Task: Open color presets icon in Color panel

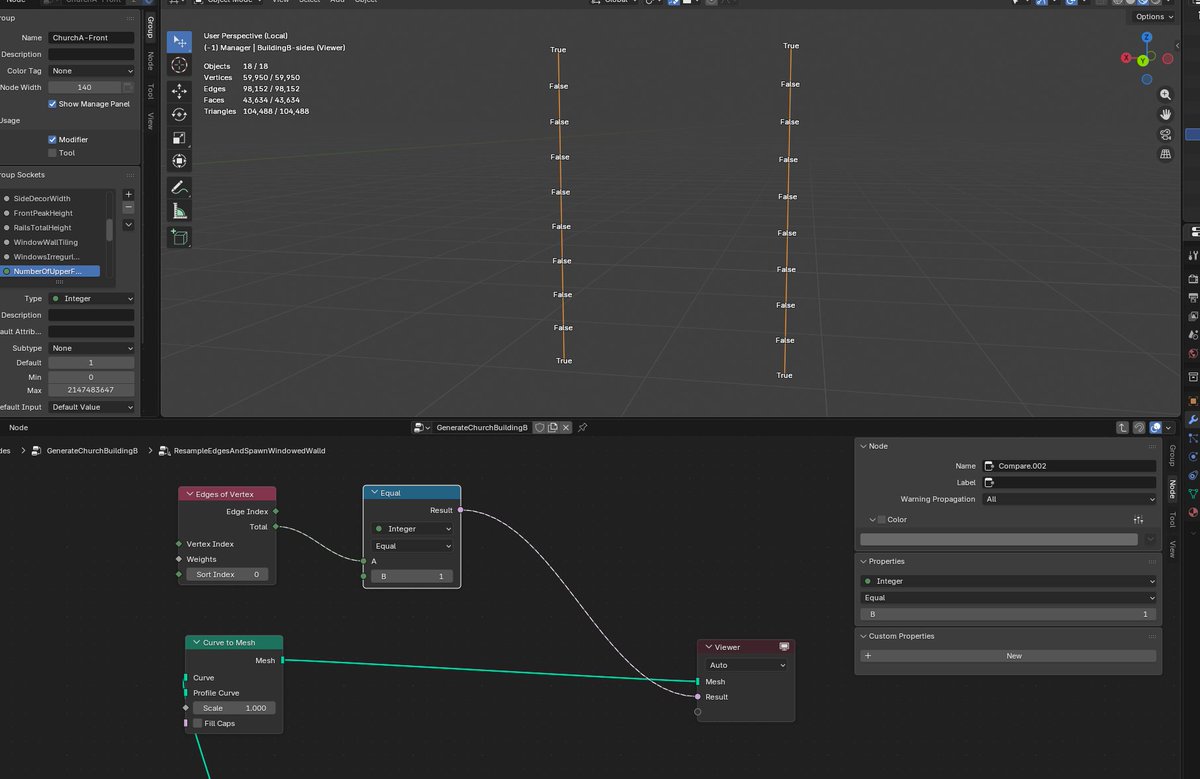Action: coord(1138,520)
